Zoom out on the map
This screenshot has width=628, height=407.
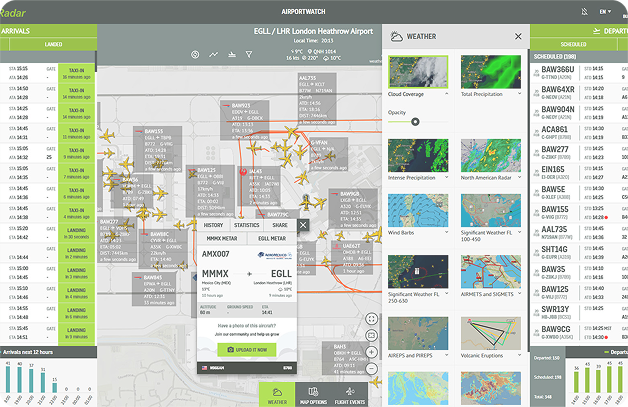pyautogui.click(x=371, y=368)
